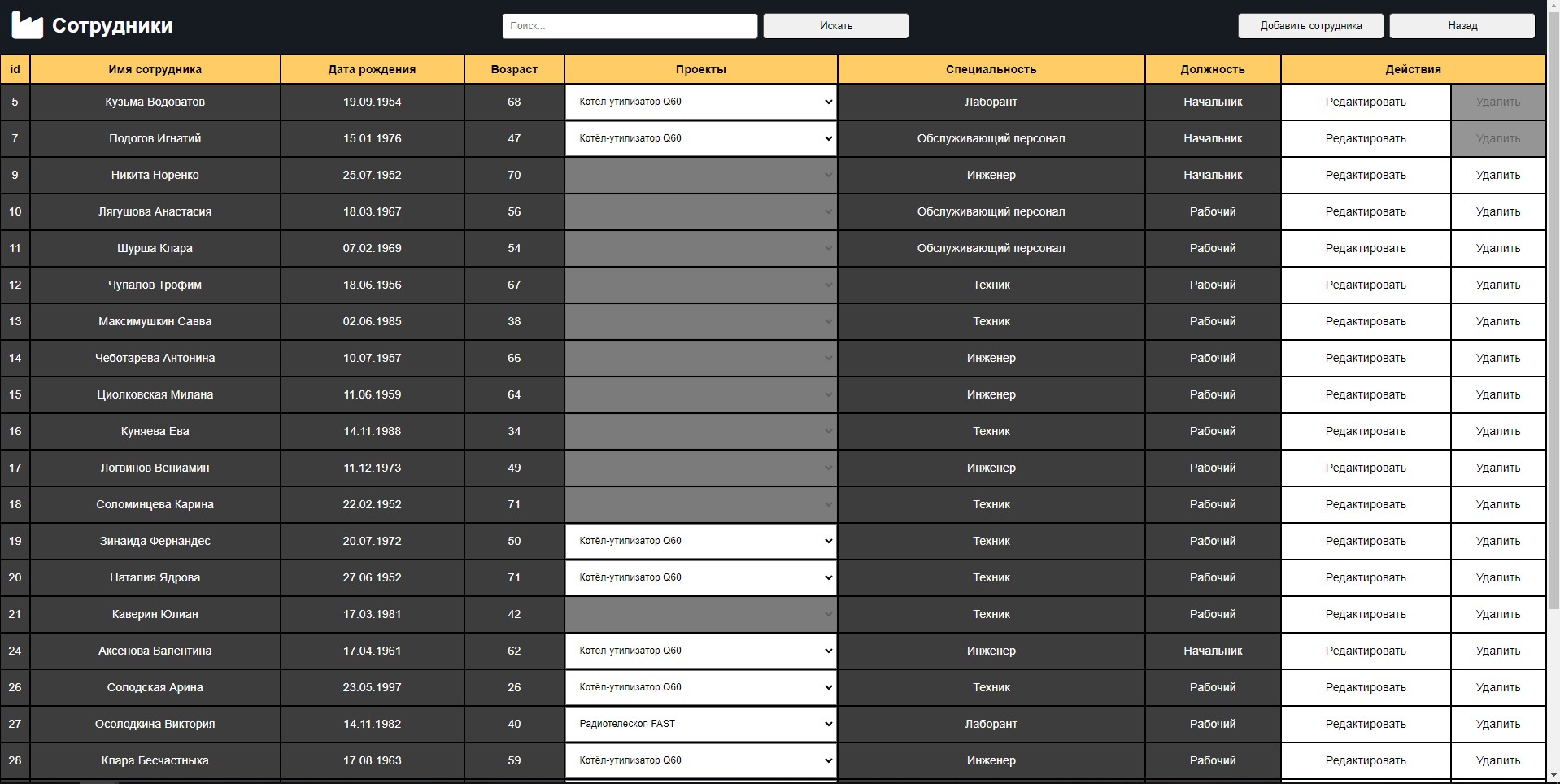The height and width of the screenshot is (784, 1560).
Task: Delete employee Каверин Юлиан
Action: pyautogui.click(x=1498, y=615)
